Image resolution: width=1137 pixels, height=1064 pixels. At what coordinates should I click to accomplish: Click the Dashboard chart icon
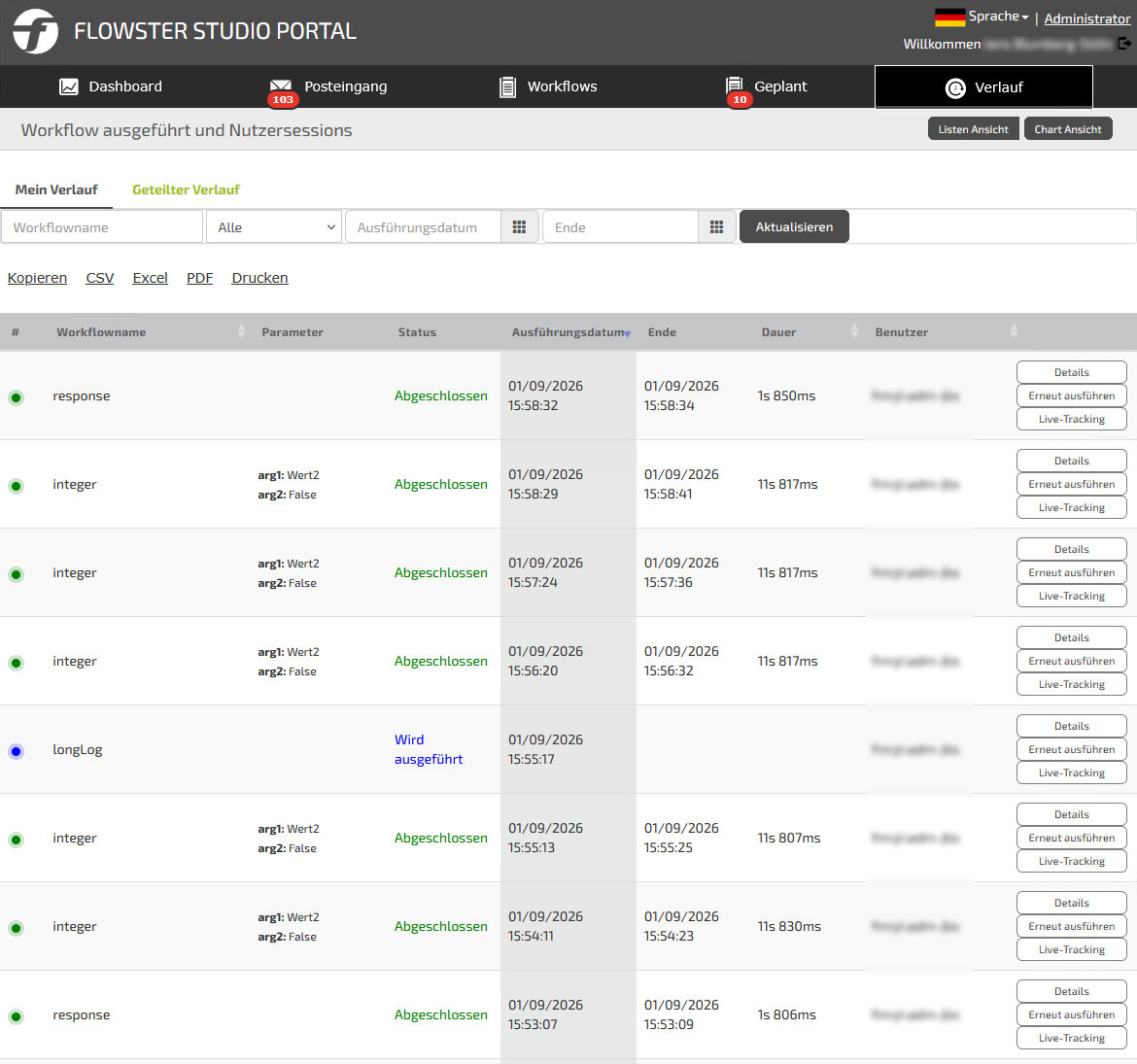pyautogui.click(x=69, y=86)
